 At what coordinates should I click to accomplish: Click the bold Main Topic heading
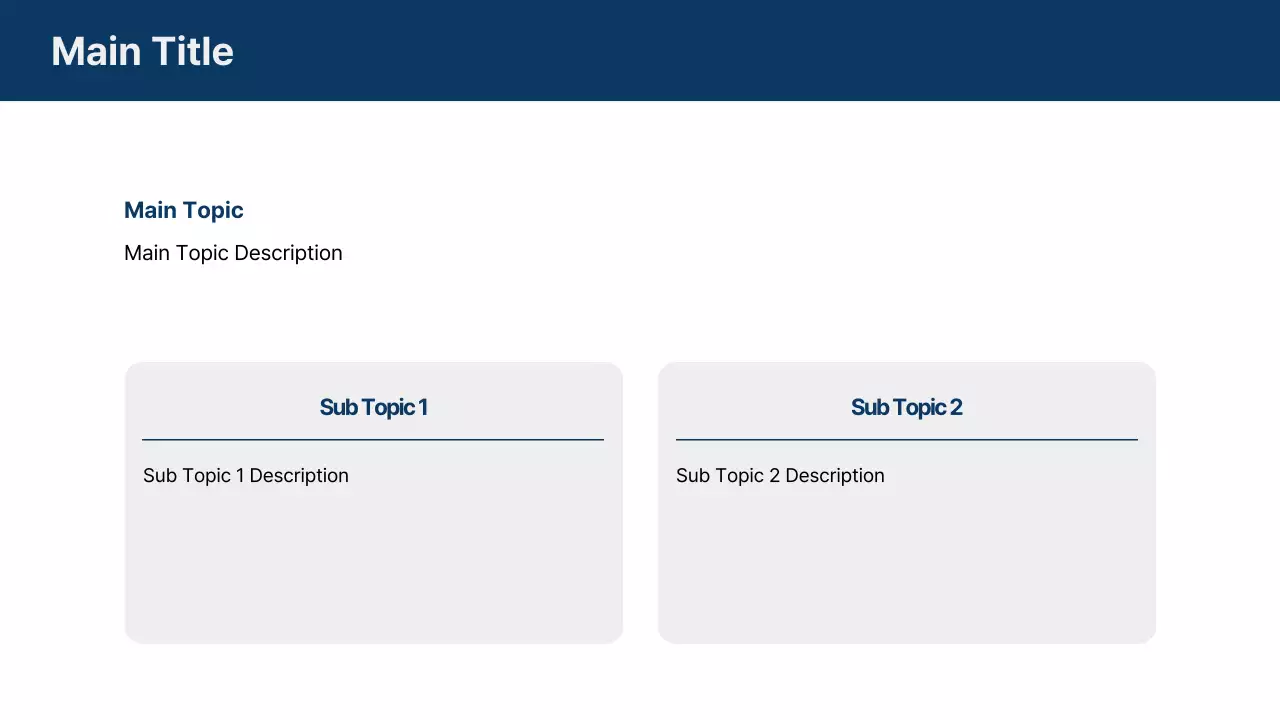click(x=184, y=210)
